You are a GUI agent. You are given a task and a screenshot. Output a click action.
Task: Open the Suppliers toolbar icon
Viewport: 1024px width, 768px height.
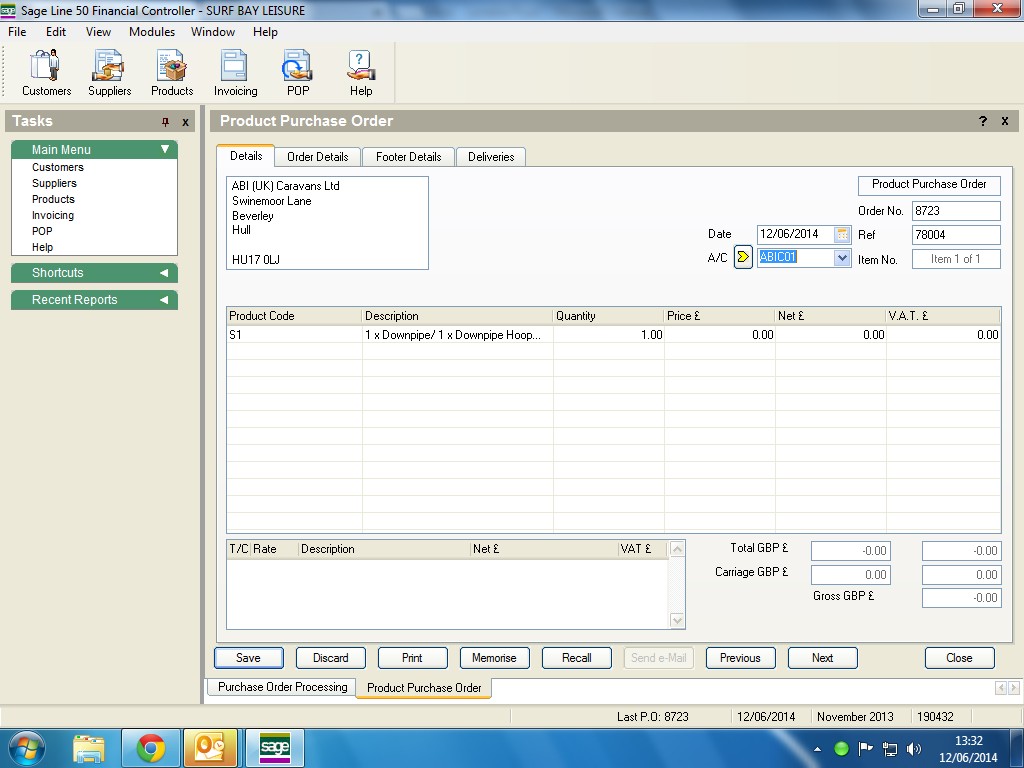click(x=109, y=73)
